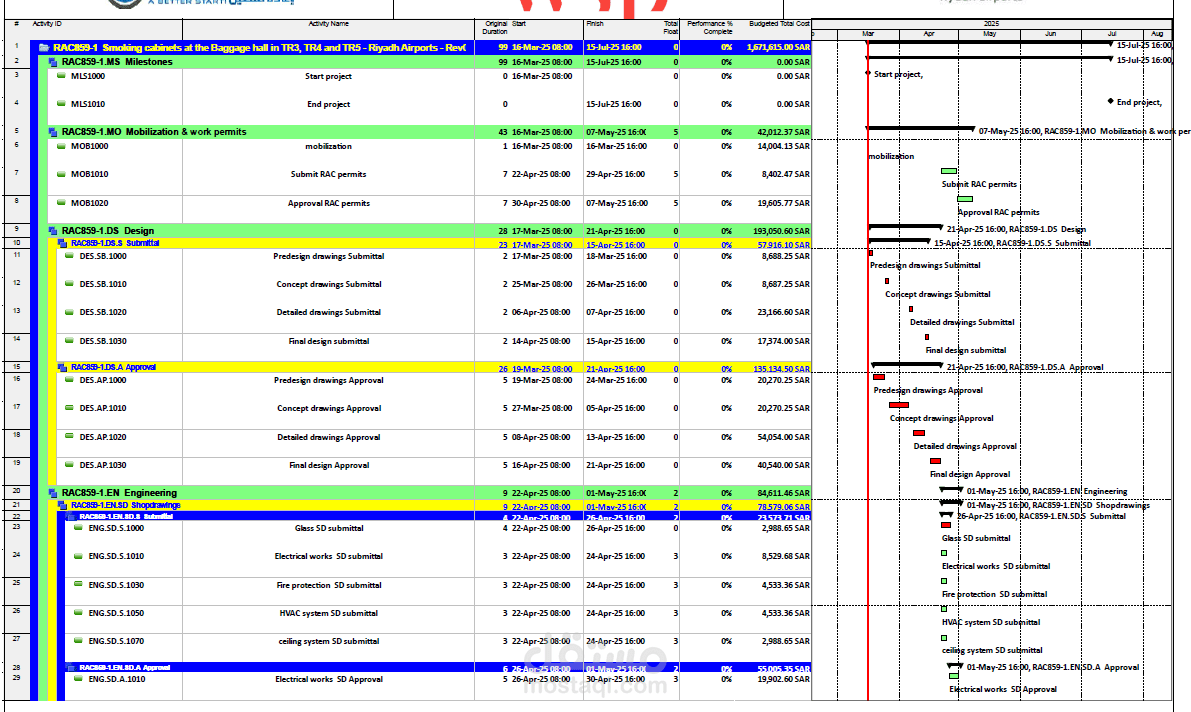Click the activity icon beside ENG.SD.S.1070
The width and height of the screenshot is (1191, 712).
(x=78, y=641)
